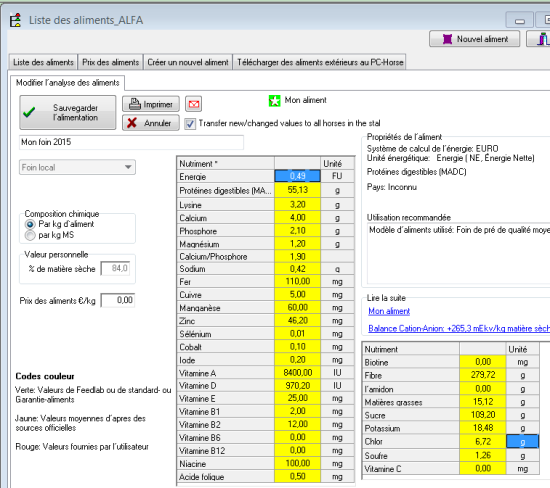Click the Imprimer button

(151, 104)
